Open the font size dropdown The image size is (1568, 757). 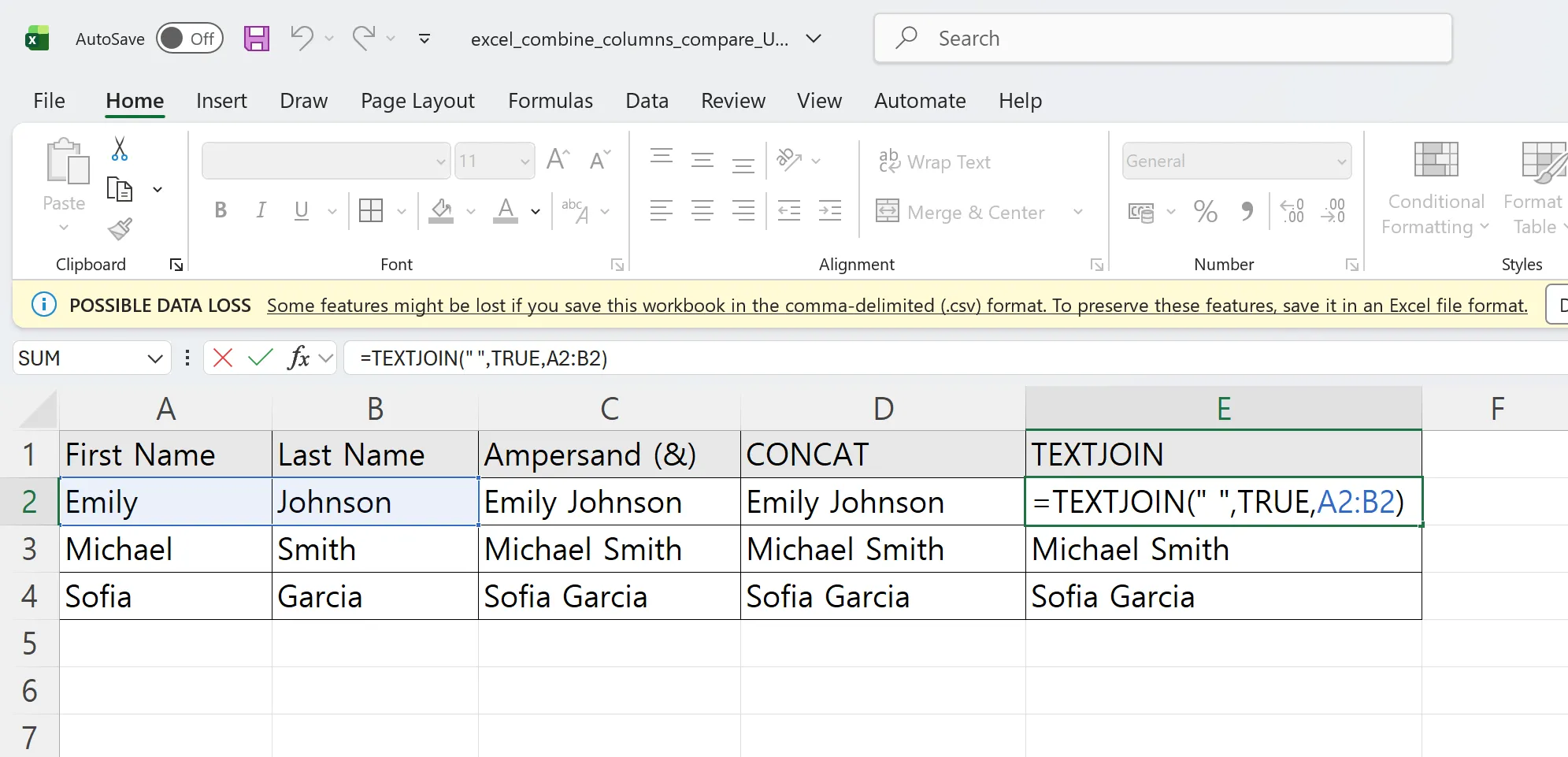click(524, 160)
